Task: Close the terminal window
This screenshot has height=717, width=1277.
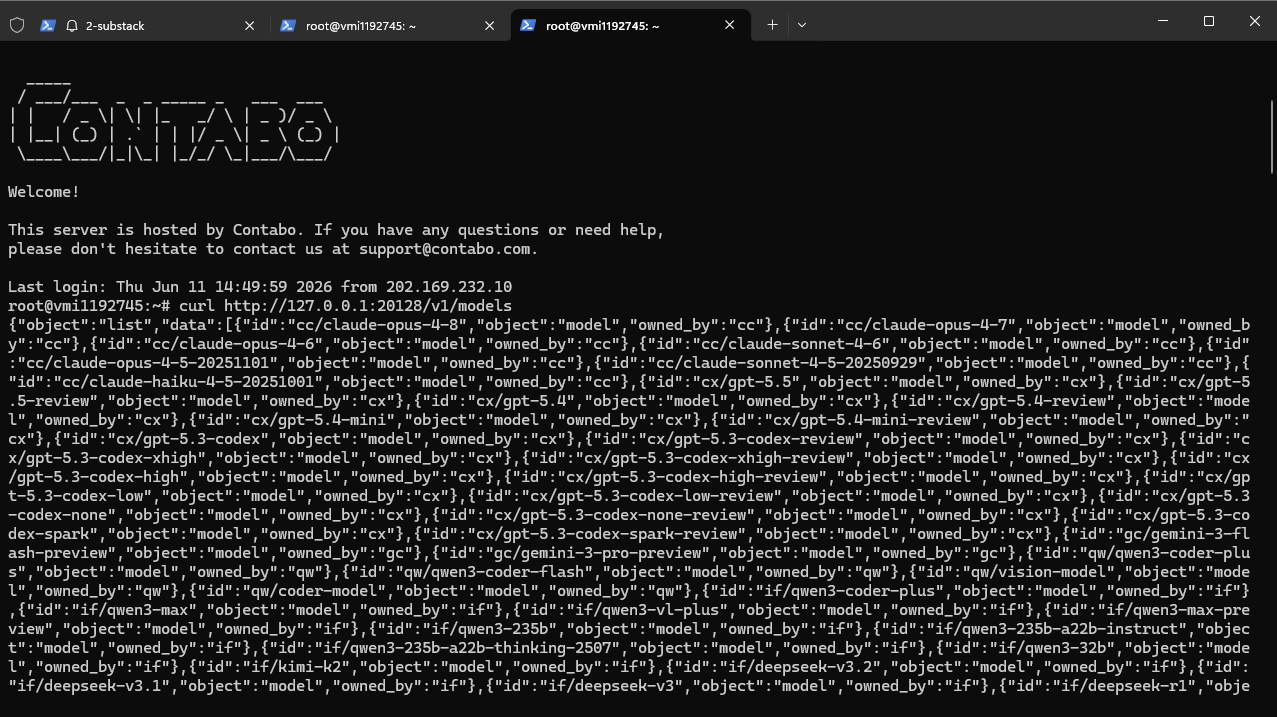Action: tap(1254, 20)
